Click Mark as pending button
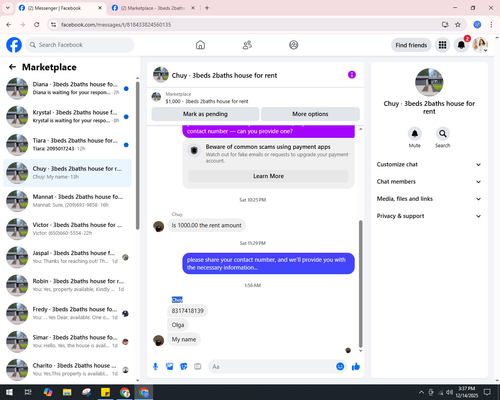Screen dimensions: 500x400 pyautogui.click(x=205, y=114)
